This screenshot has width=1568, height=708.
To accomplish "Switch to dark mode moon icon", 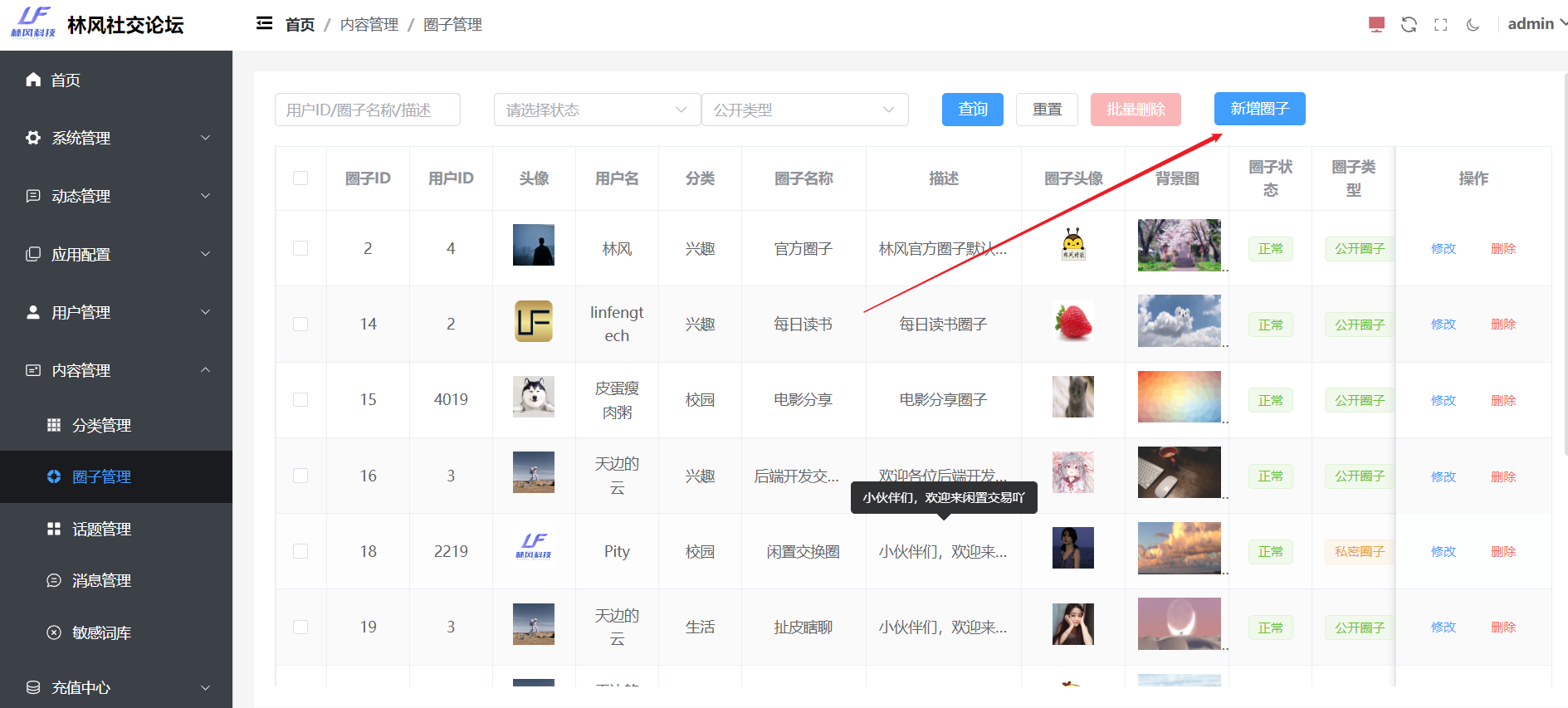I will (x=1473, y=25).
